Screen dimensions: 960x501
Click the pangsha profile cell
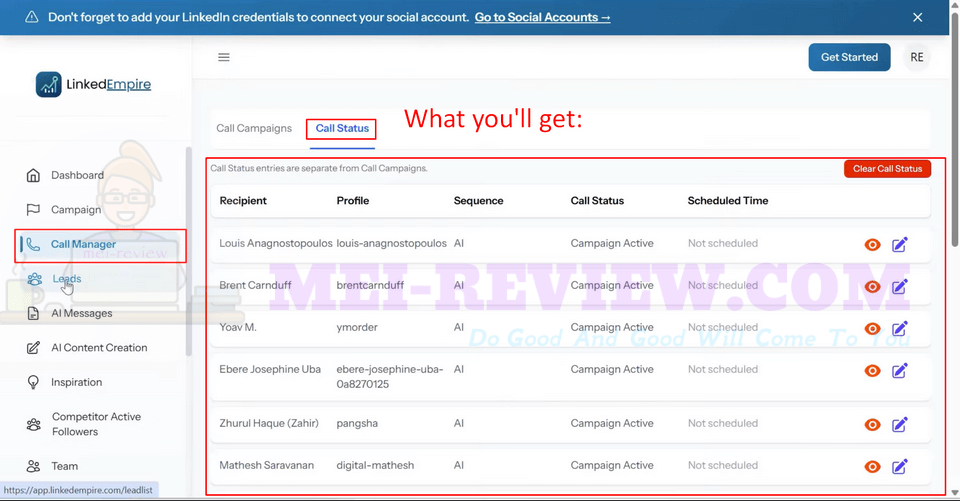357,423
